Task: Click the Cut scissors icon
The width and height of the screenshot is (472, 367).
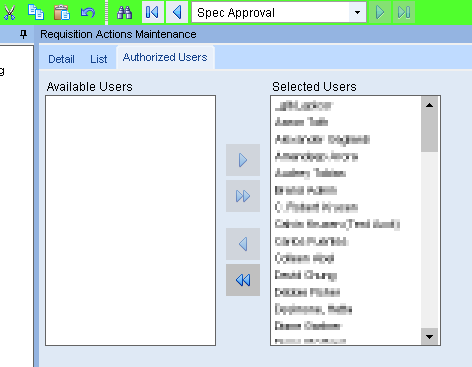Action: click(x=9, y=12)
